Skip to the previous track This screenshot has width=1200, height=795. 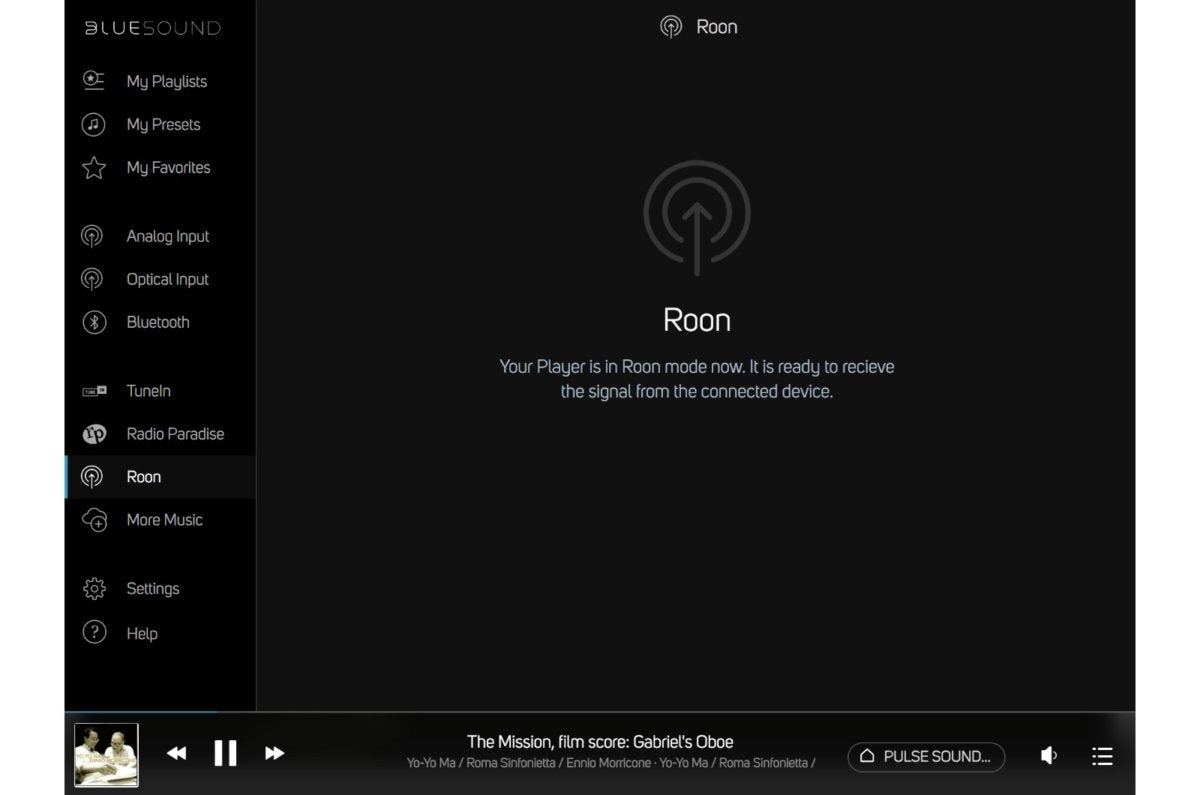[176, 754]
